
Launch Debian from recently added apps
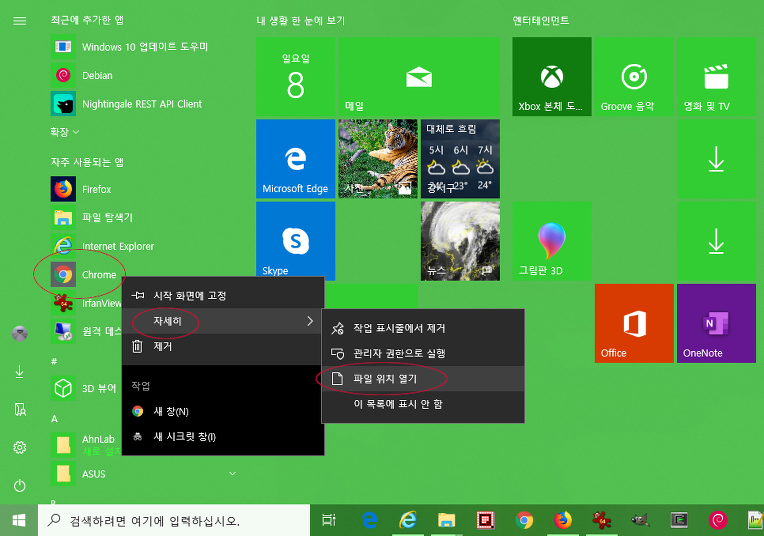[x=83, y=75]
